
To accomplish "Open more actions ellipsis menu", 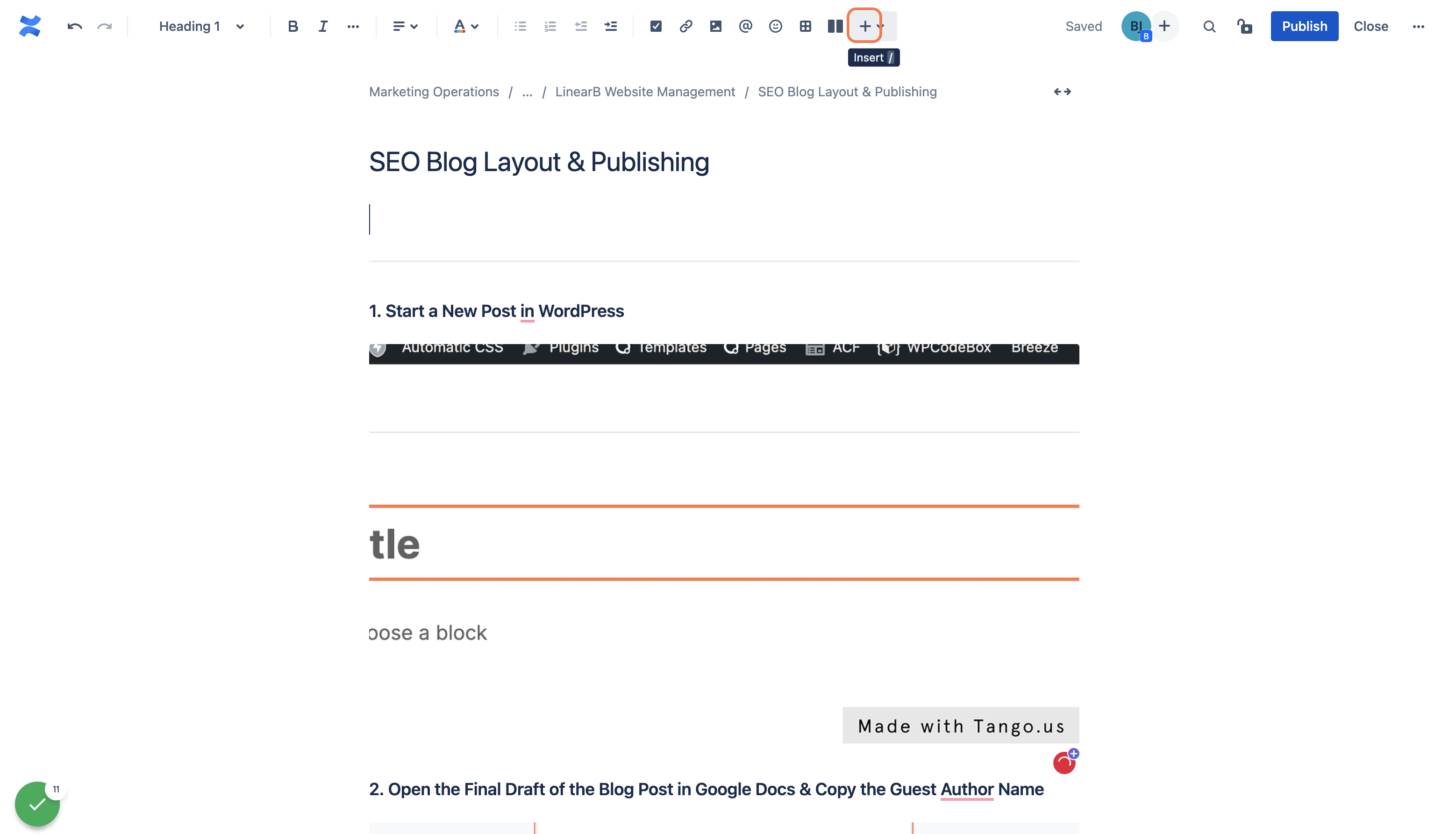I will (x=1418, y=26).
